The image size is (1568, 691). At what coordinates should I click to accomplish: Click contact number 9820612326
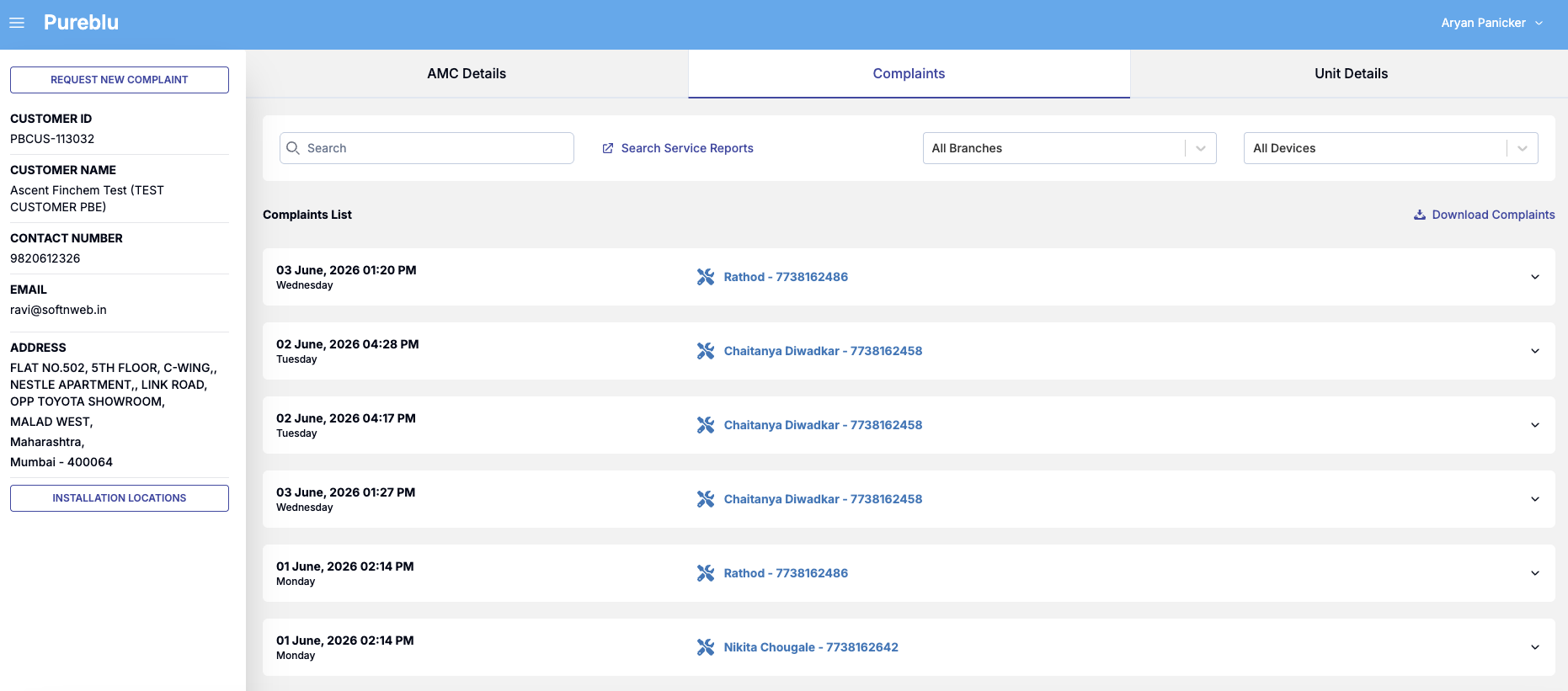(45, 258)
